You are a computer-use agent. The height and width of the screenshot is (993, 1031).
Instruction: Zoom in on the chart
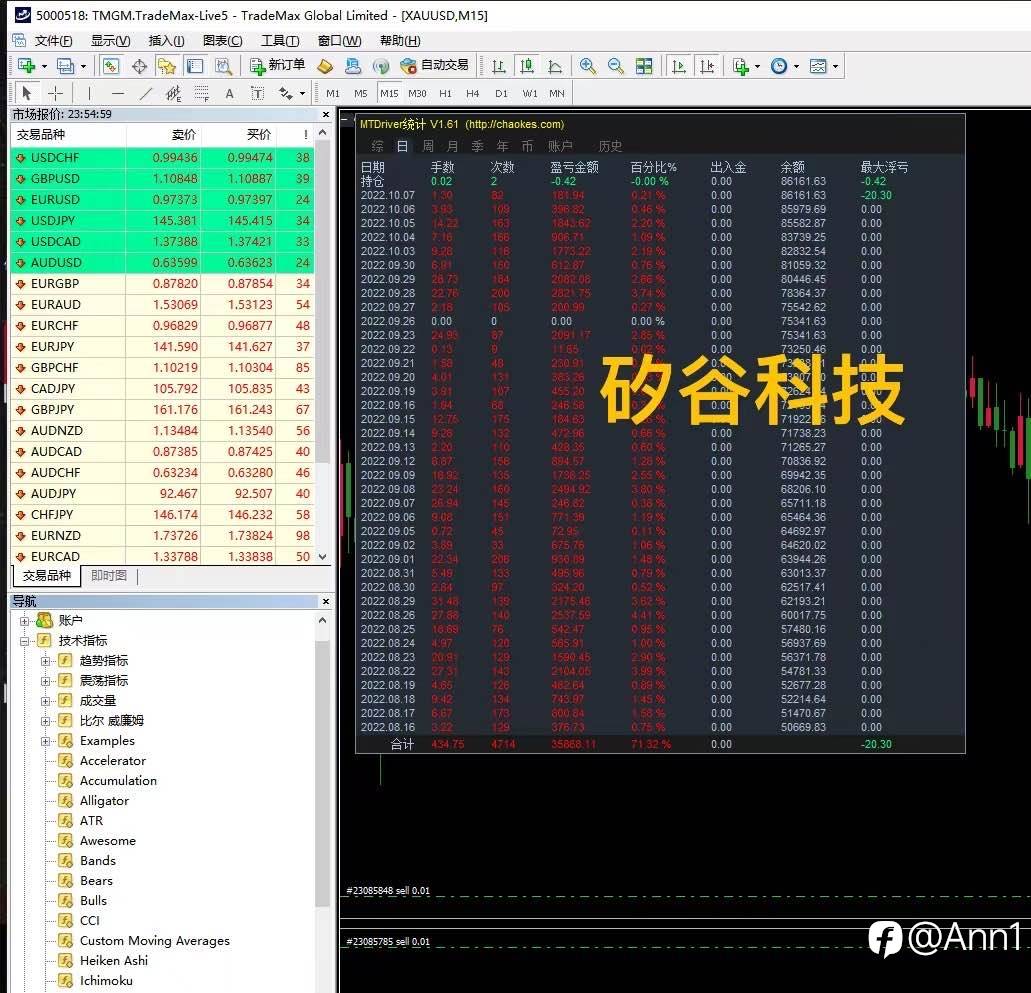click(587, 66)
